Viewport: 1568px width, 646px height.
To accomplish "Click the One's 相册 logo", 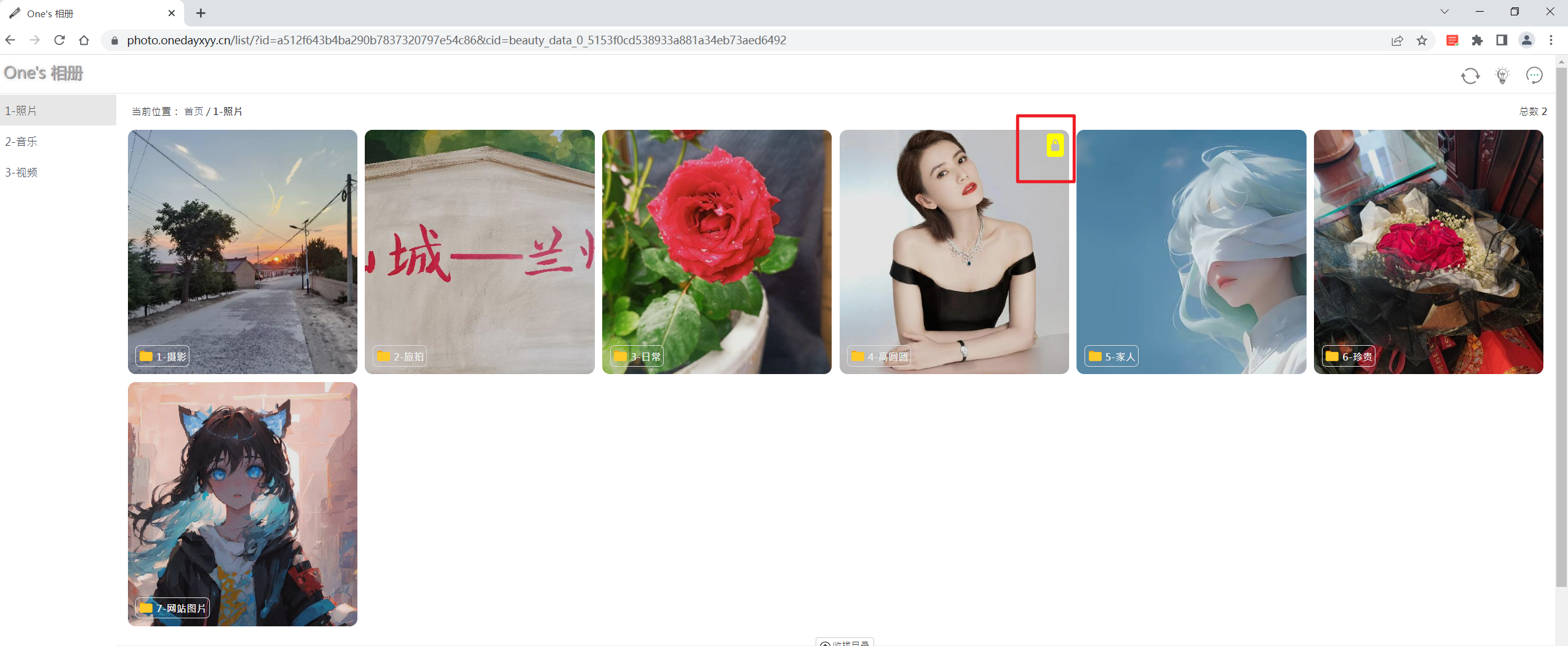I will [43, 73].
